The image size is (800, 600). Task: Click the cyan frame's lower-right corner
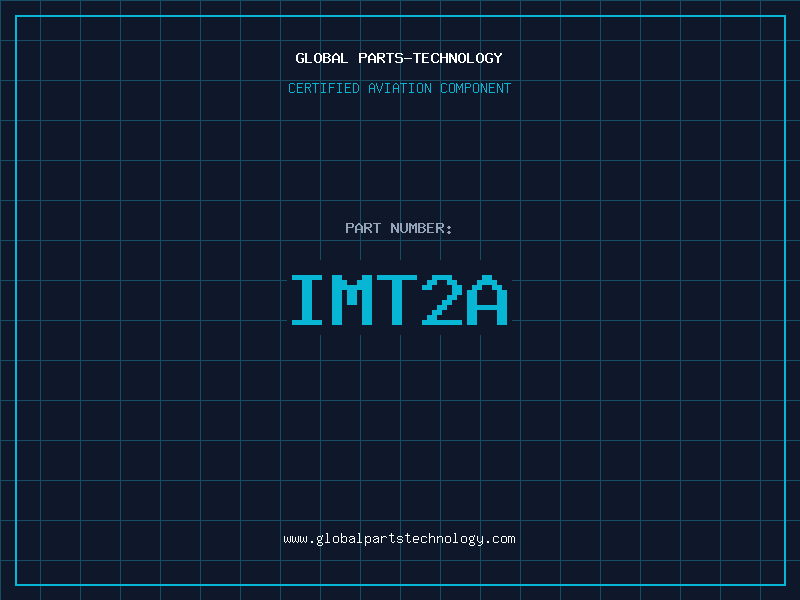(x=784, y=584)
